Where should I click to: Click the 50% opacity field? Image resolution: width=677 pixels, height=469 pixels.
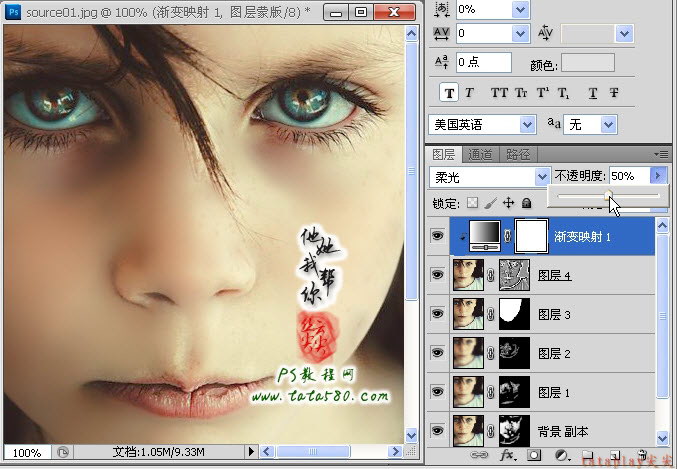coord(629,176)
